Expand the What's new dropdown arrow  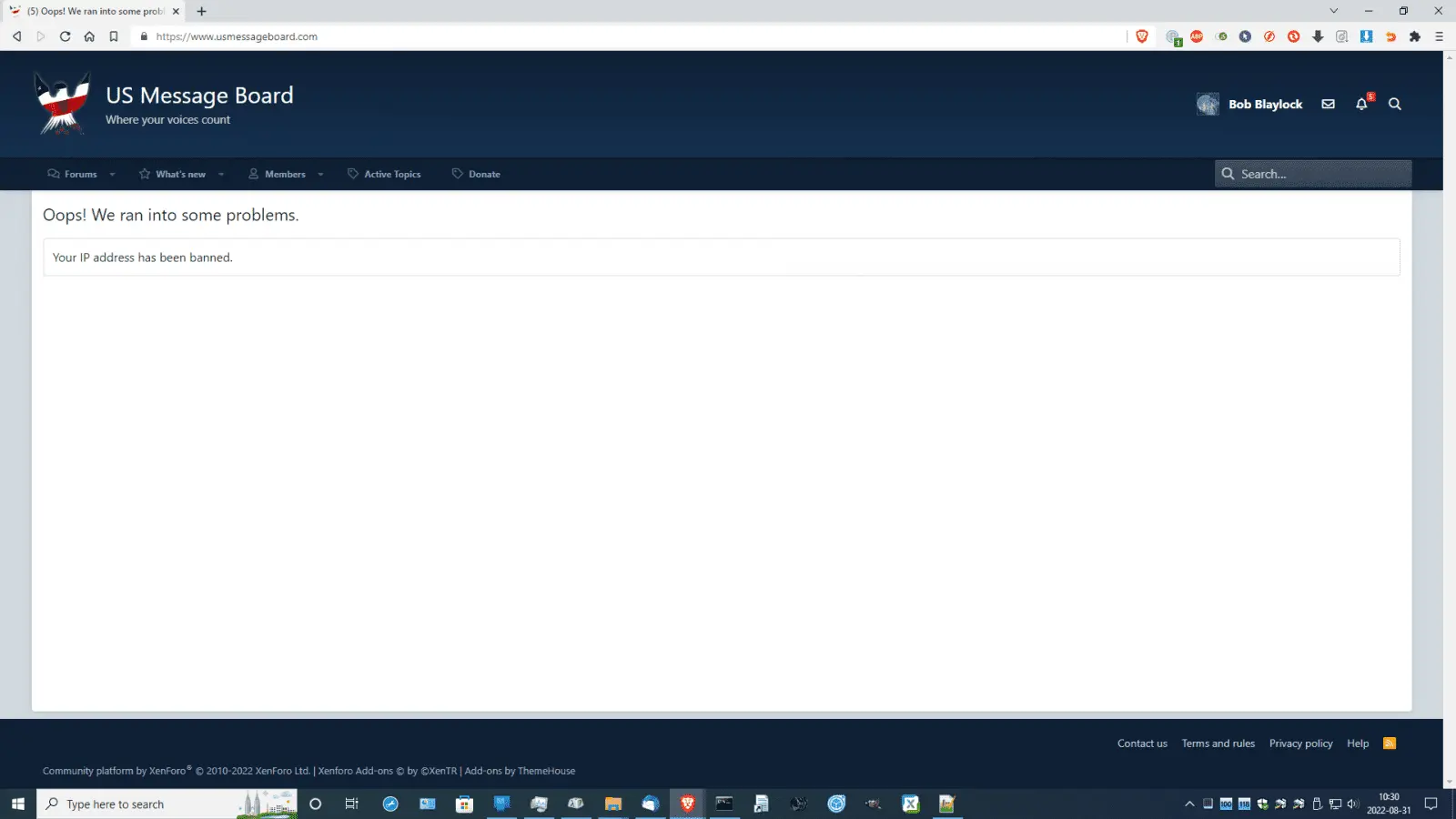220,174
